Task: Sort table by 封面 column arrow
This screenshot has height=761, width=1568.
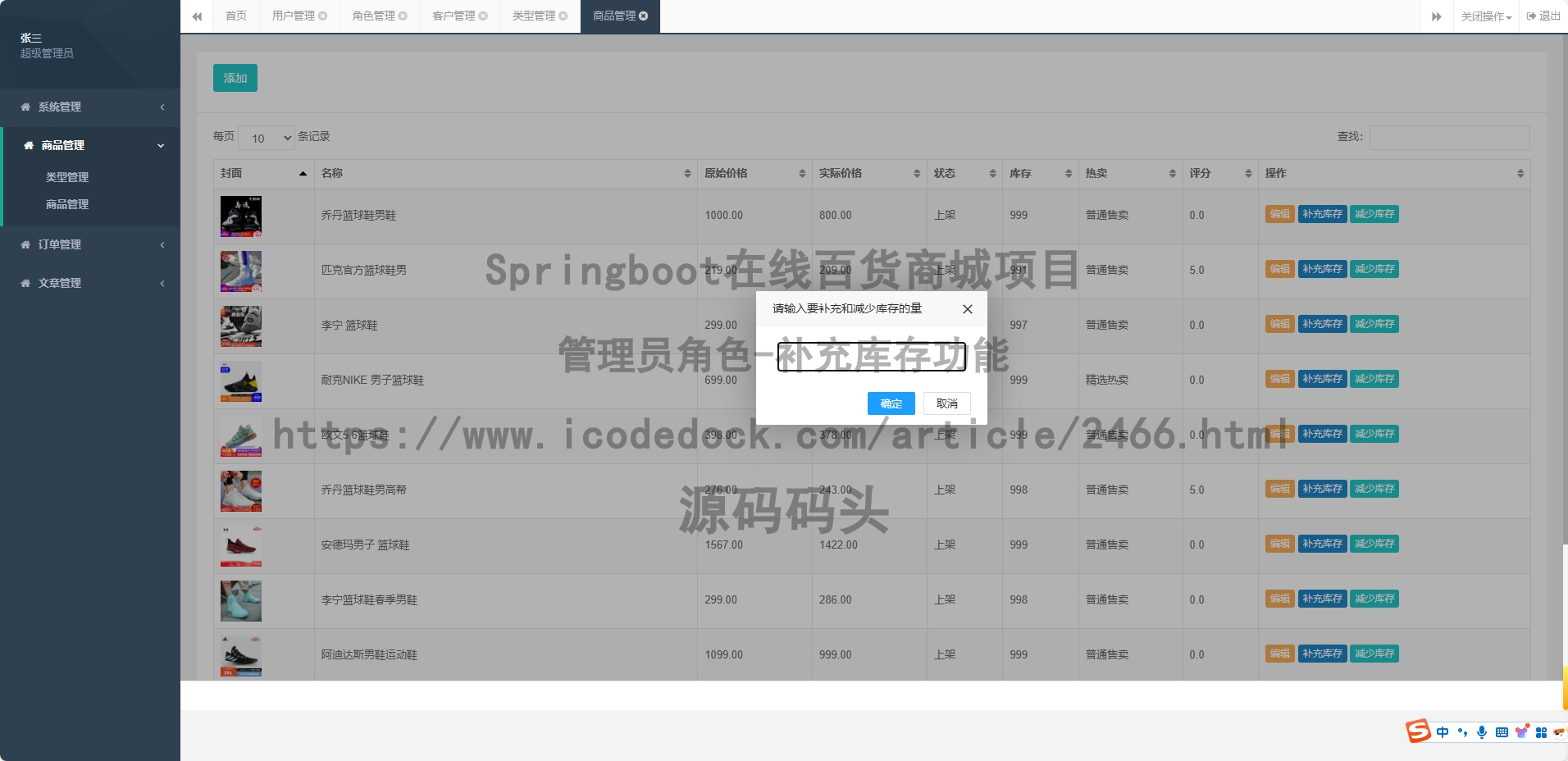Action: click(x=303, y=174)
